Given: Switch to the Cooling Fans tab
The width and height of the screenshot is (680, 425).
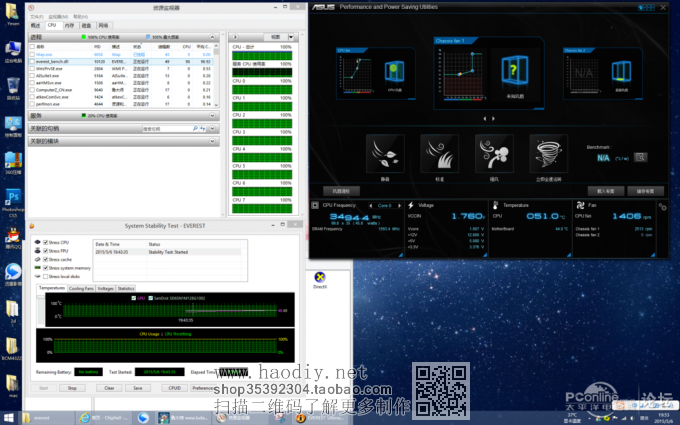Looking at the screenshot, I should [82, 288].
